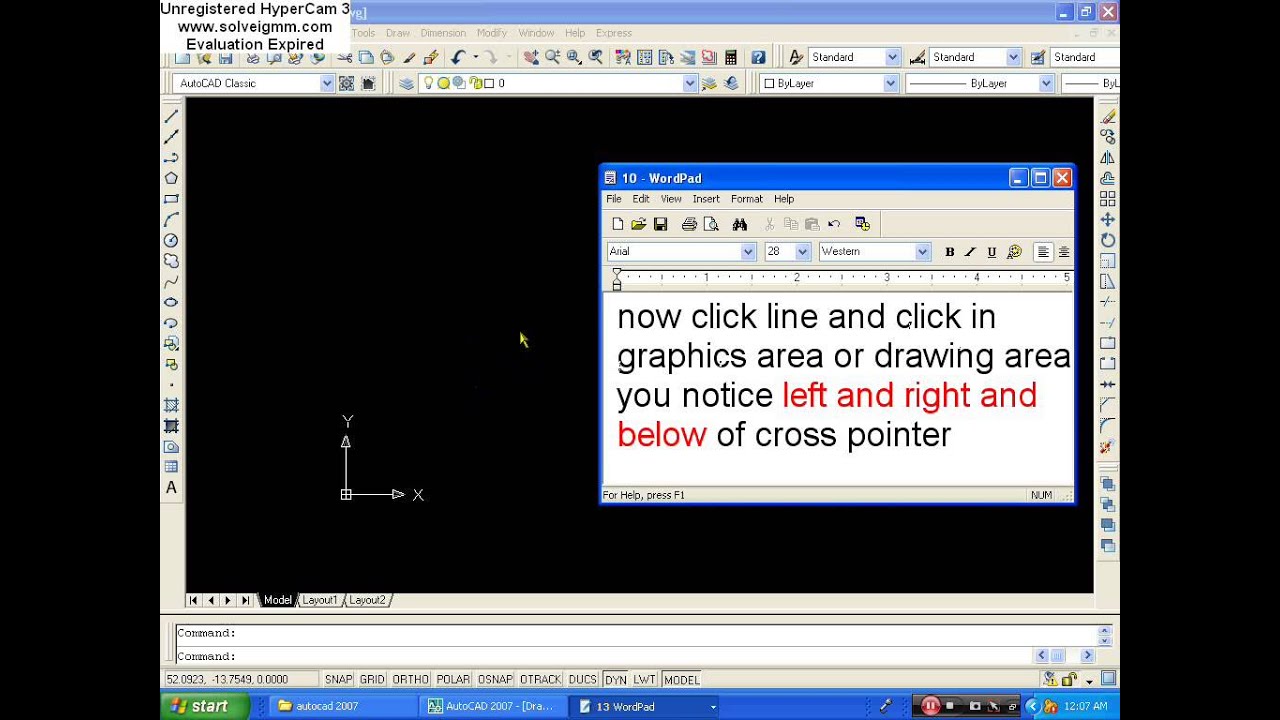Screen dimensions: 1280x720
Task: Open the WordPad File menu
Action: 613,199
